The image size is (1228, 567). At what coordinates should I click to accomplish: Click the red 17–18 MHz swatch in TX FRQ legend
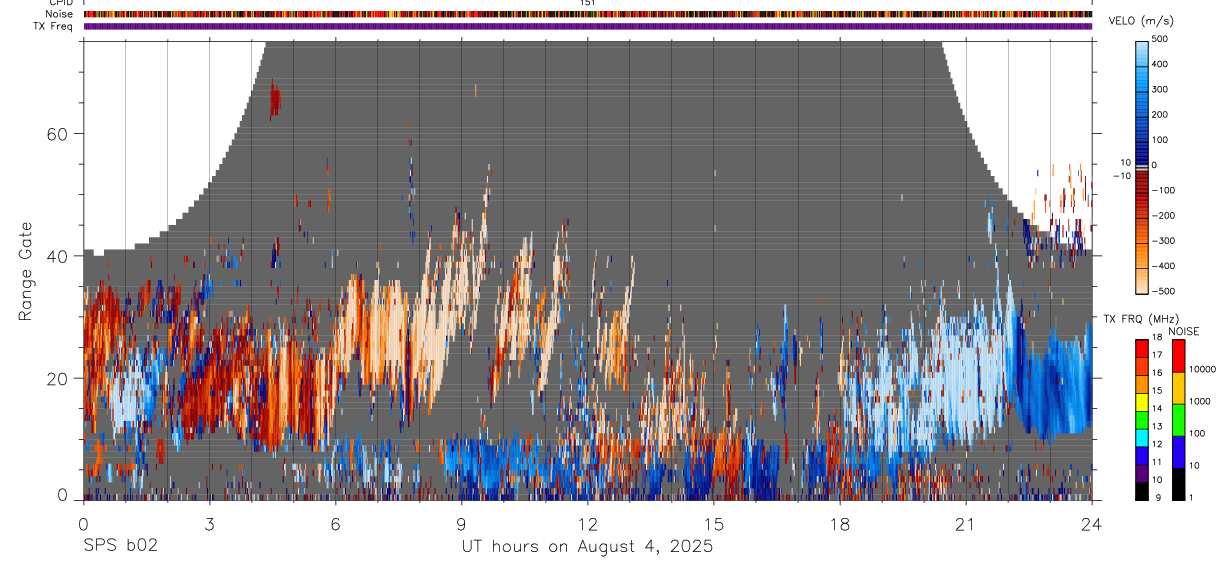[x=1142, y=347]
